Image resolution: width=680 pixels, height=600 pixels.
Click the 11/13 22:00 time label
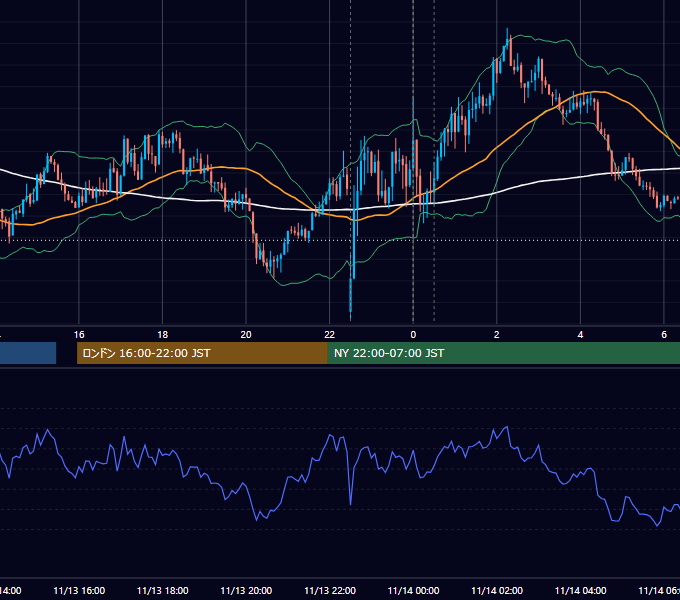330,591
